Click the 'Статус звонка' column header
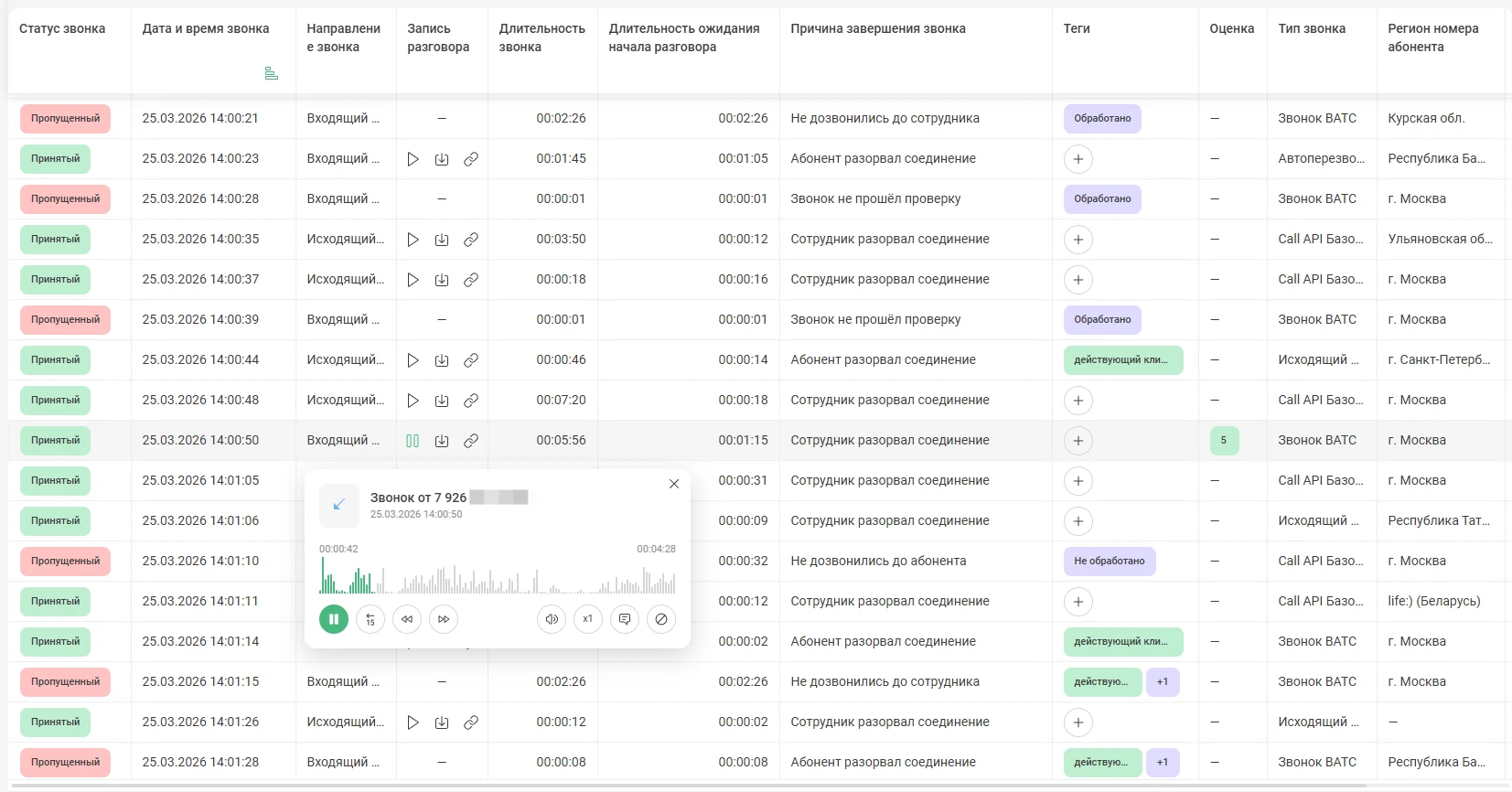 [x=62, y=29]
